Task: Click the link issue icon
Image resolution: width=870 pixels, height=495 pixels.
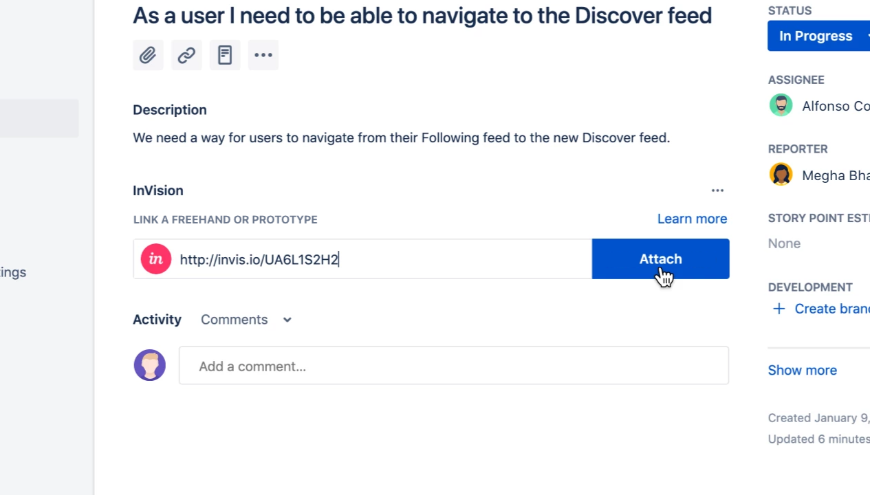Action: [x=186, y=55]
